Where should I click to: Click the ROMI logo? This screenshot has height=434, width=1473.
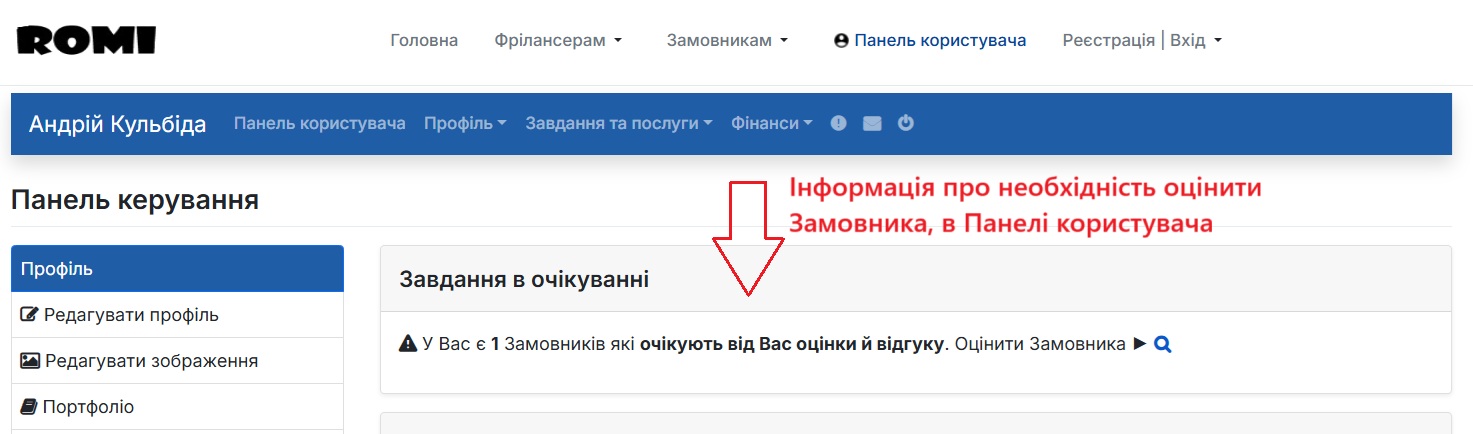(x=86, y=40)
